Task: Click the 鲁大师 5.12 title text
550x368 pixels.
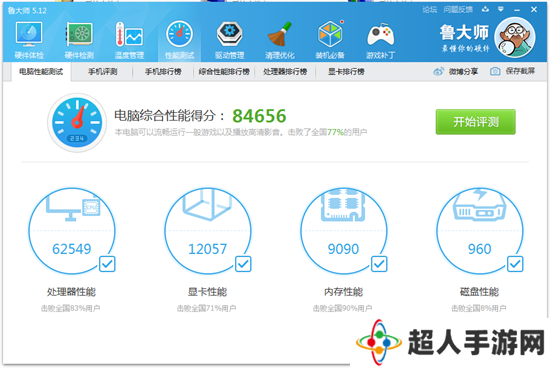Action: [x=27, y=11]
